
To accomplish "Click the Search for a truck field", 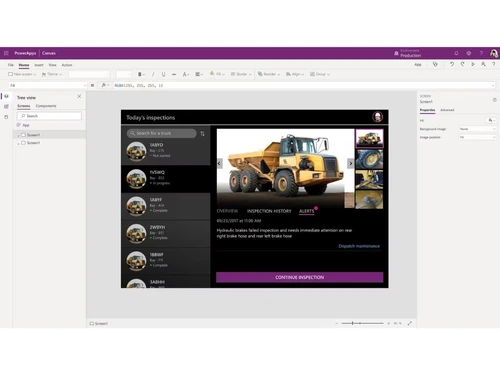I will [x=161, y=133].
